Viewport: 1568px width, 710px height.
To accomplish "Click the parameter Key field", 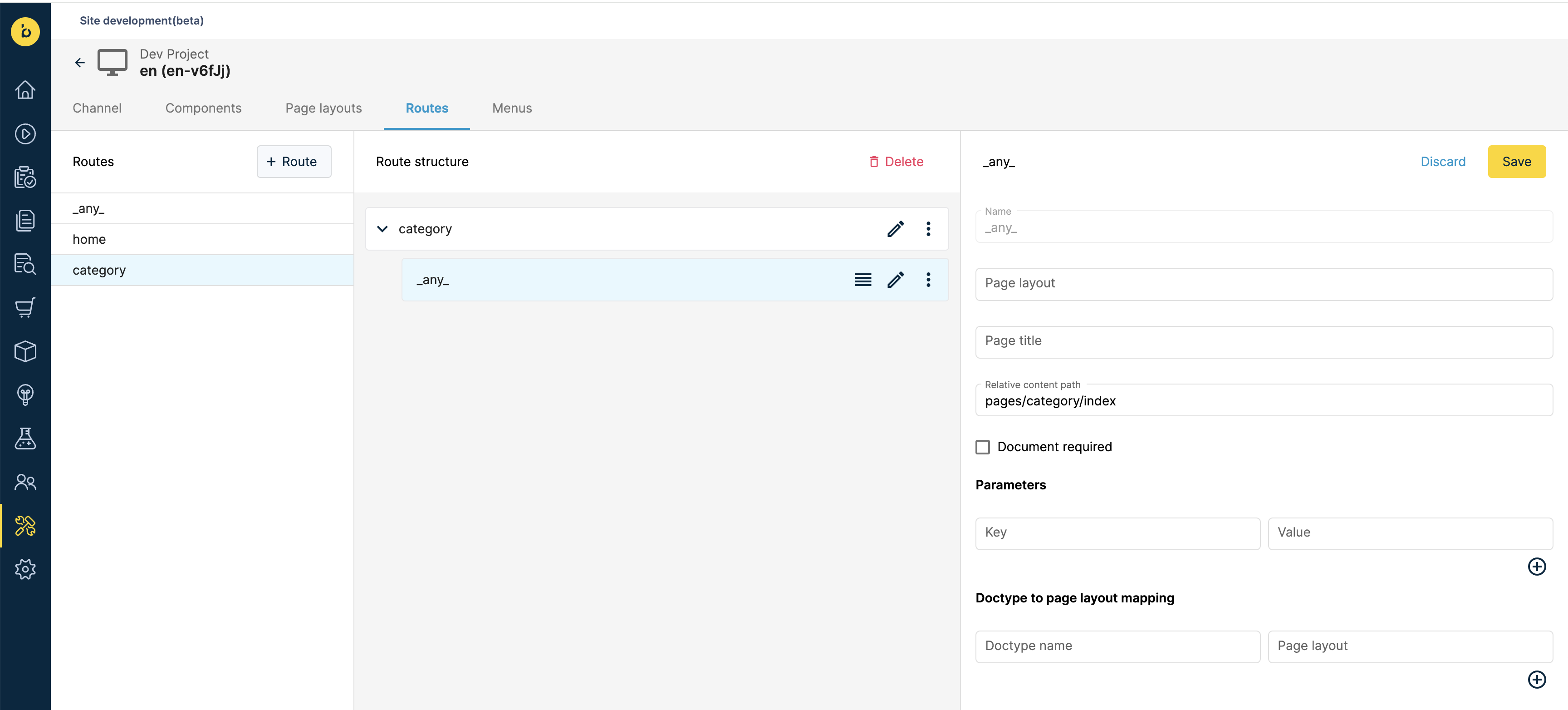I will point(1117,533).
